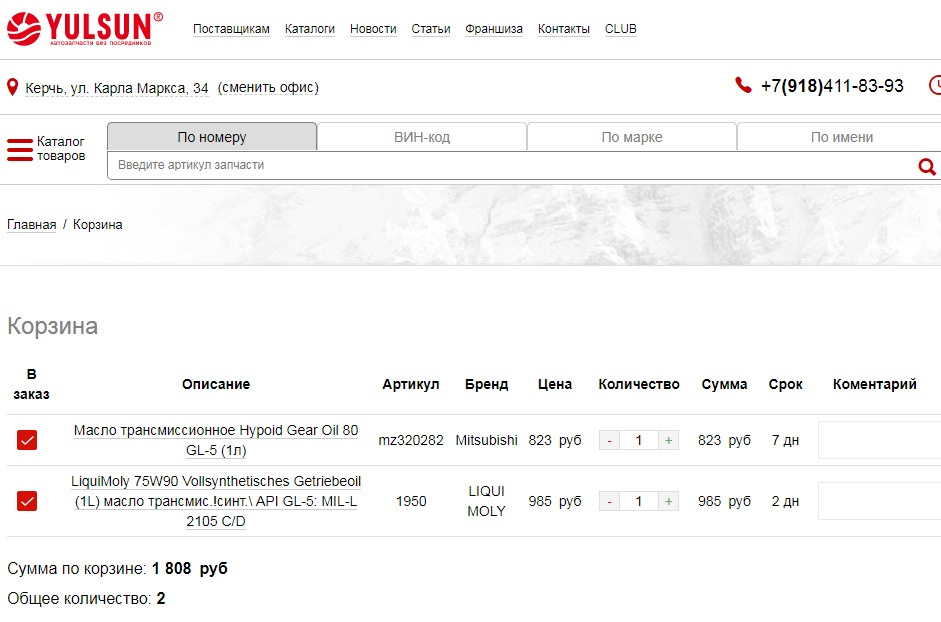Click delivery term 7 дн
941x622 pixels.
tap(785, 440)
